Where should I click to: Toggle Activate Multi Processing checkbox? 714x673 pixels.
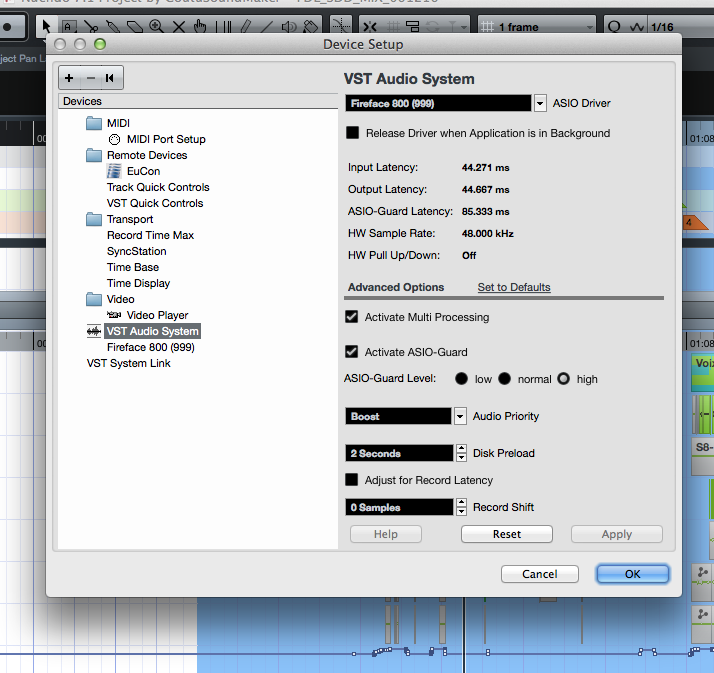click(x=352, y=317)
